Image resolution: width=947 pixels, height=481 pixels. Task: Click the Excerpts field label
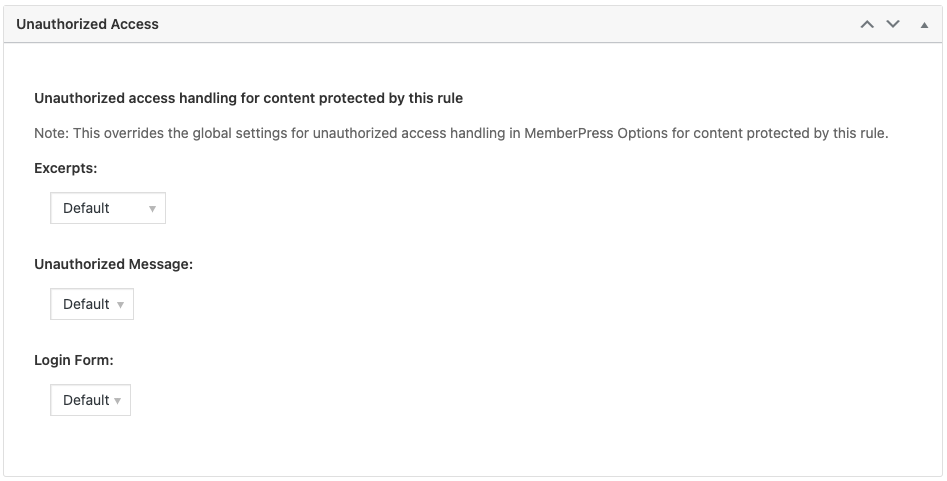(x=65, y=168)
